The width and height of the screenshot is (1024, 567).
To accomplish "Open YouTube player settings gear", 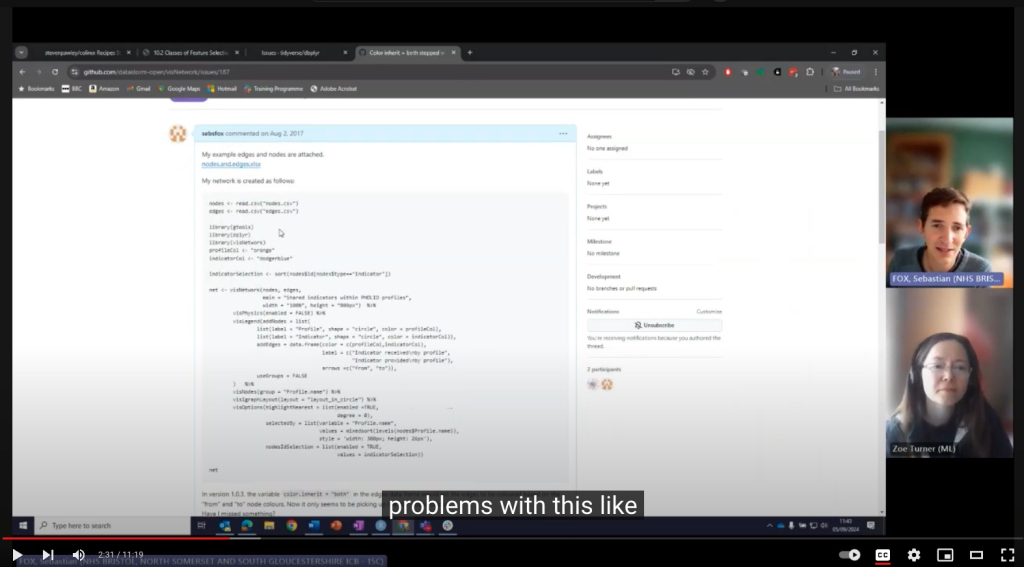I will [x=914, y=555].
